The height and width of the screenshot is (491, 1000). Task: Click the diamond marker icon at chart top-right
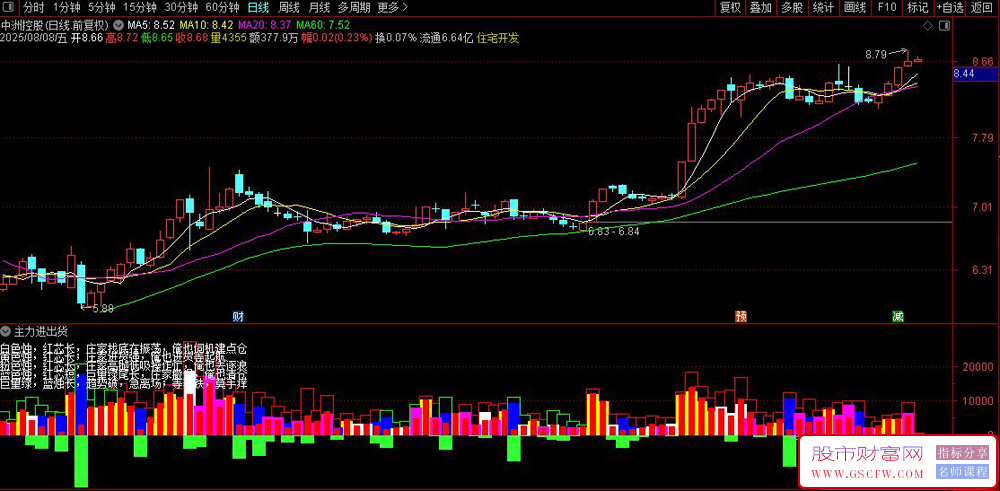pos(928,26)
